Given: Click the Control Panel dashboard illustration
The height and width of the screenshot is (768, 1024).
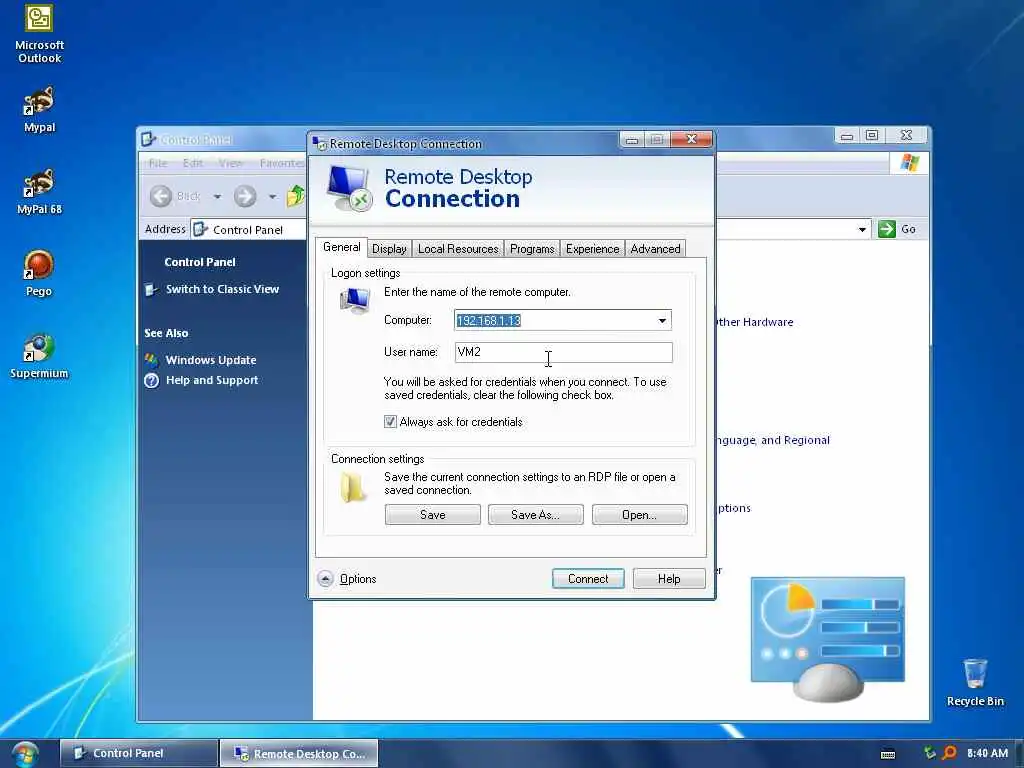Looking at the screenshot, I should click(x=827, y=639).
